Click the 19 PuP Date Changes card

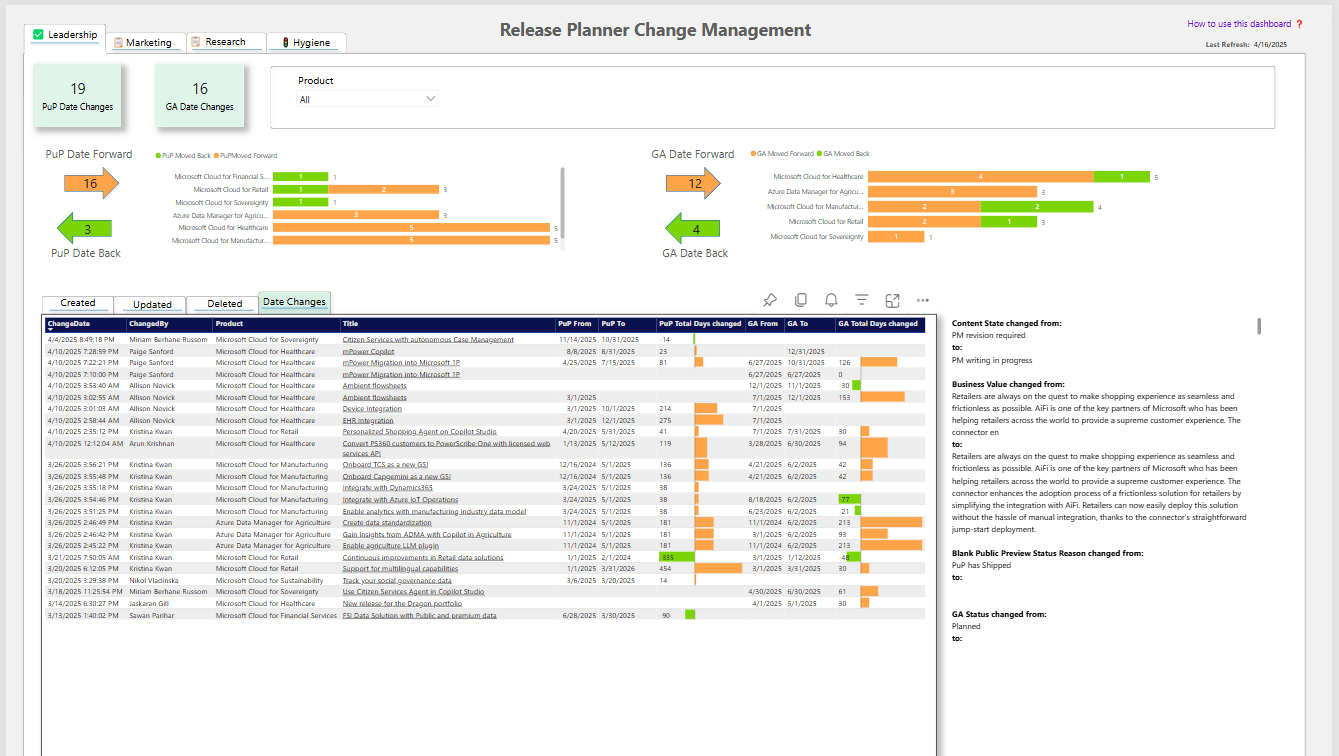coord(77,96)
